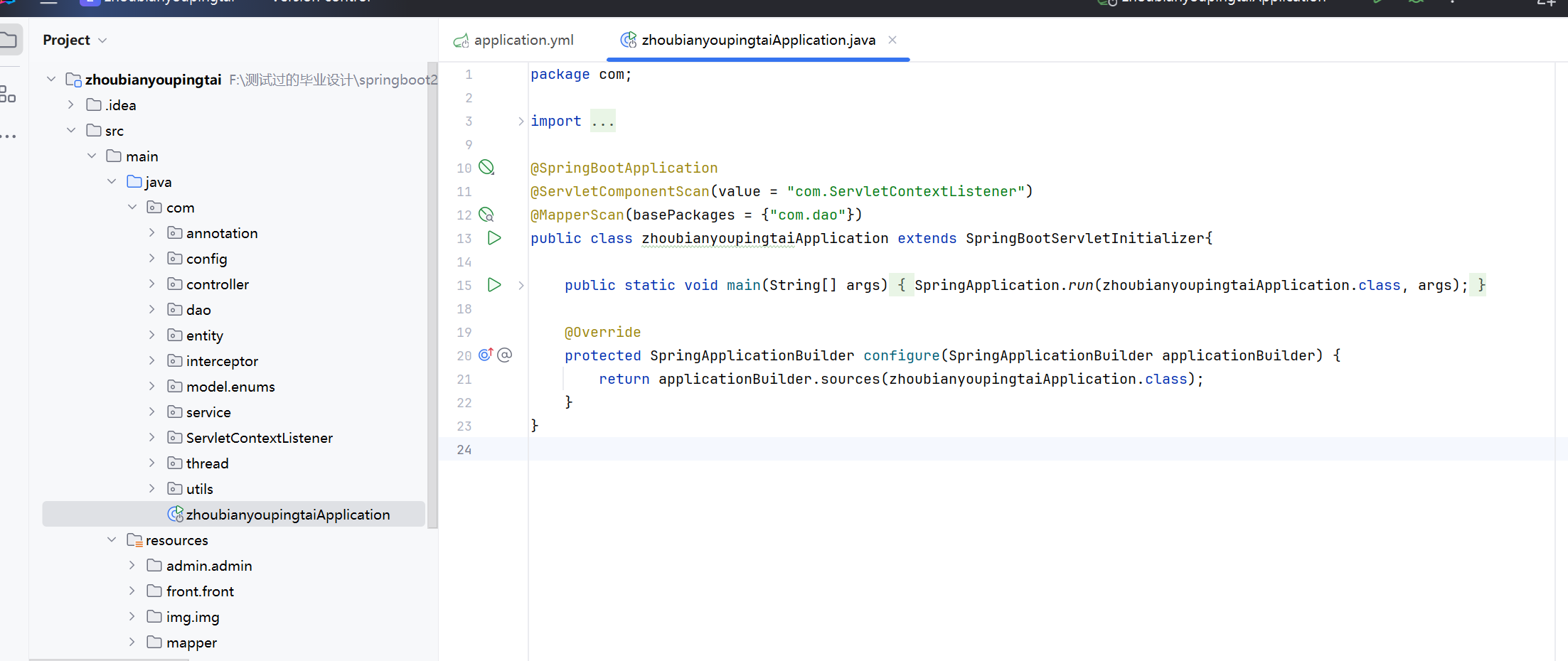Click SpringBootServletInitializer in class declaration
This screenshot has width=1568, height=661.
(x=1085, y=238)
